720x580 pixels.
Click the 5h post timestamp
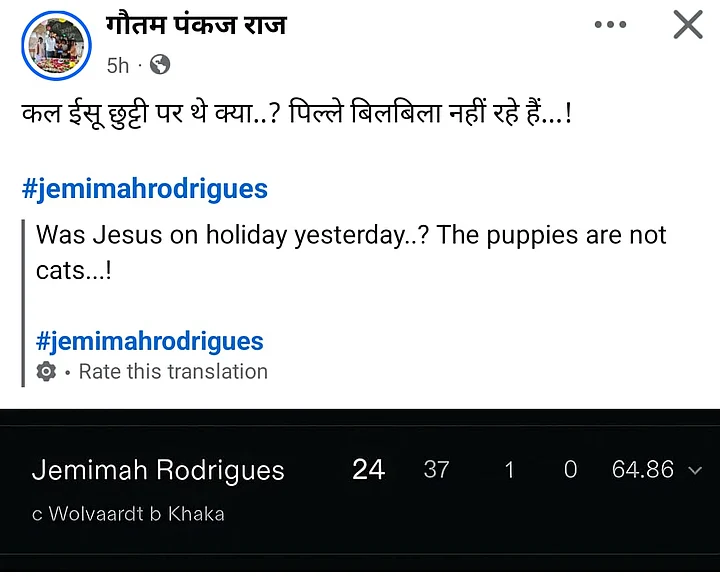point(118,66)
